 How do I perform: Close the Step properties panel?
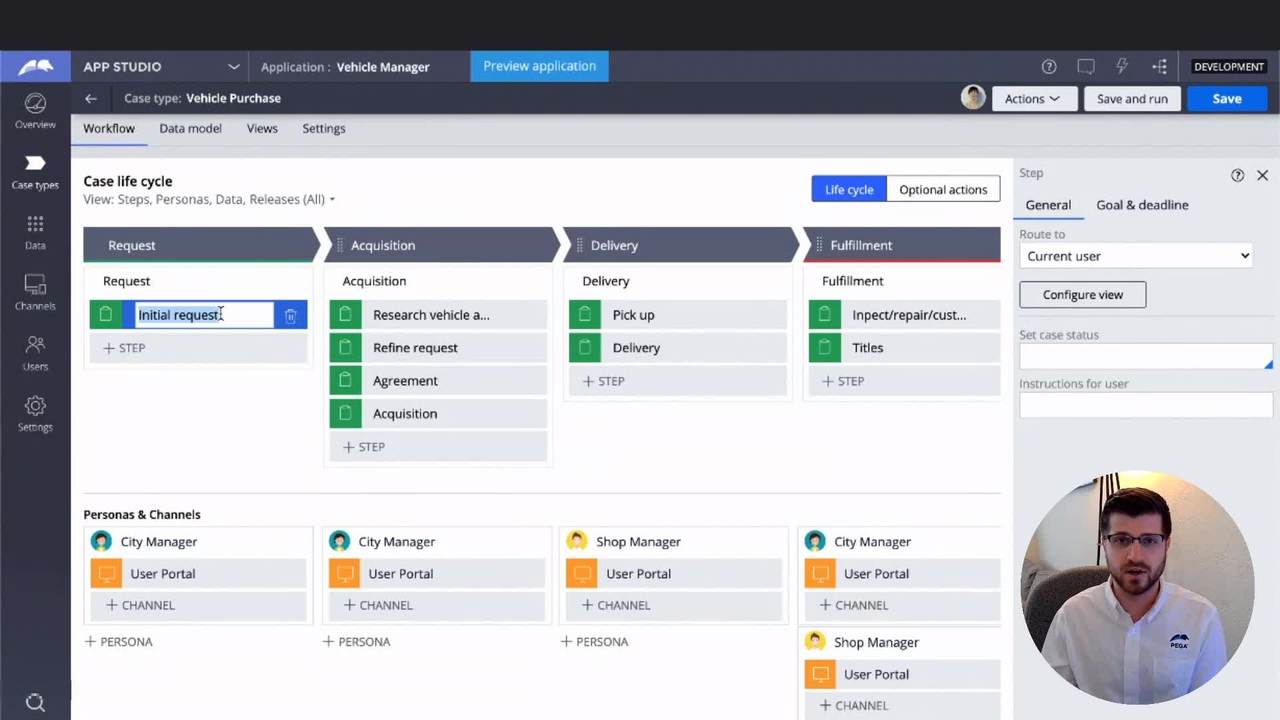coord(1262,175)
